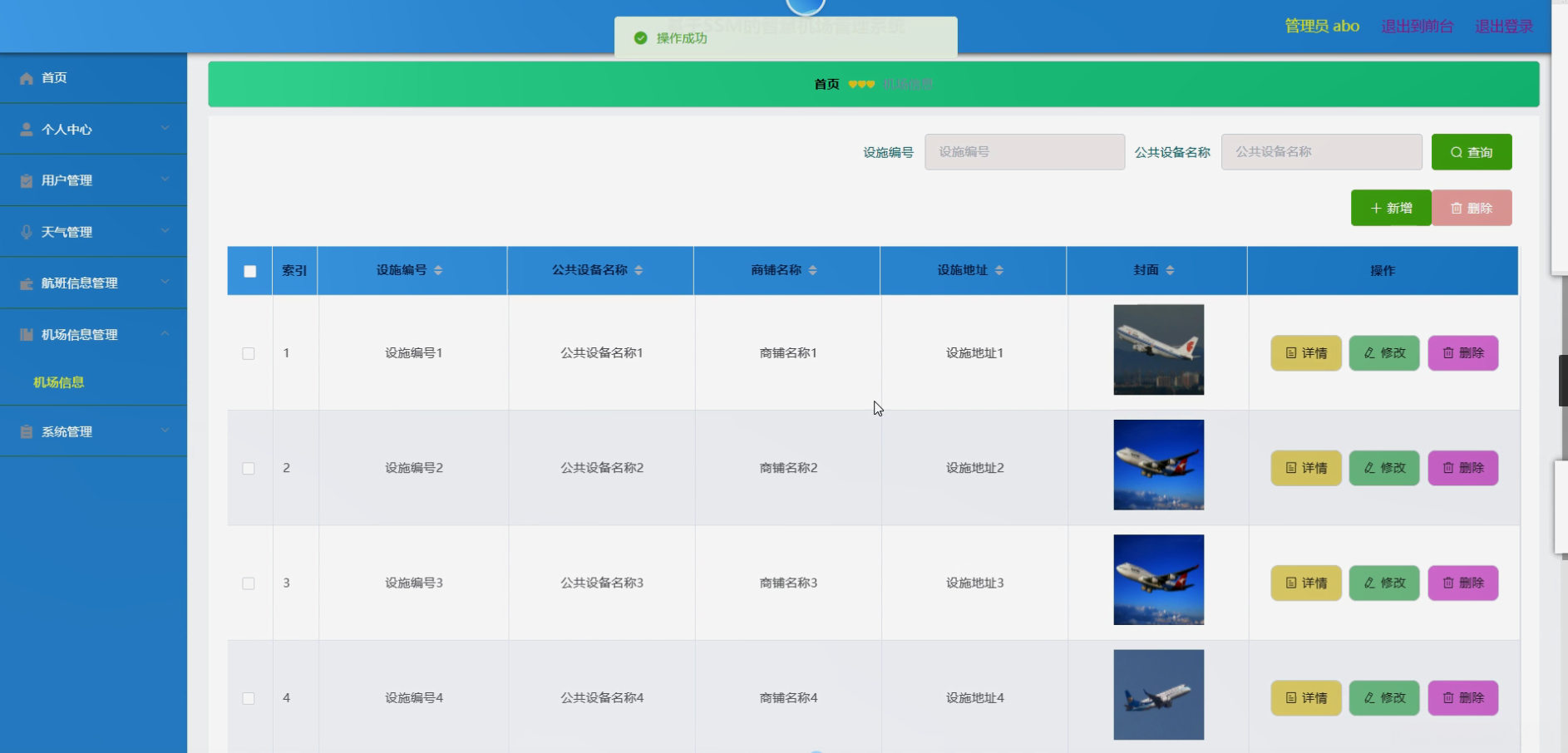Click the home icon beside 首页 in sidebar
The width and height of the screenshot is (1568, 753).
27,78
